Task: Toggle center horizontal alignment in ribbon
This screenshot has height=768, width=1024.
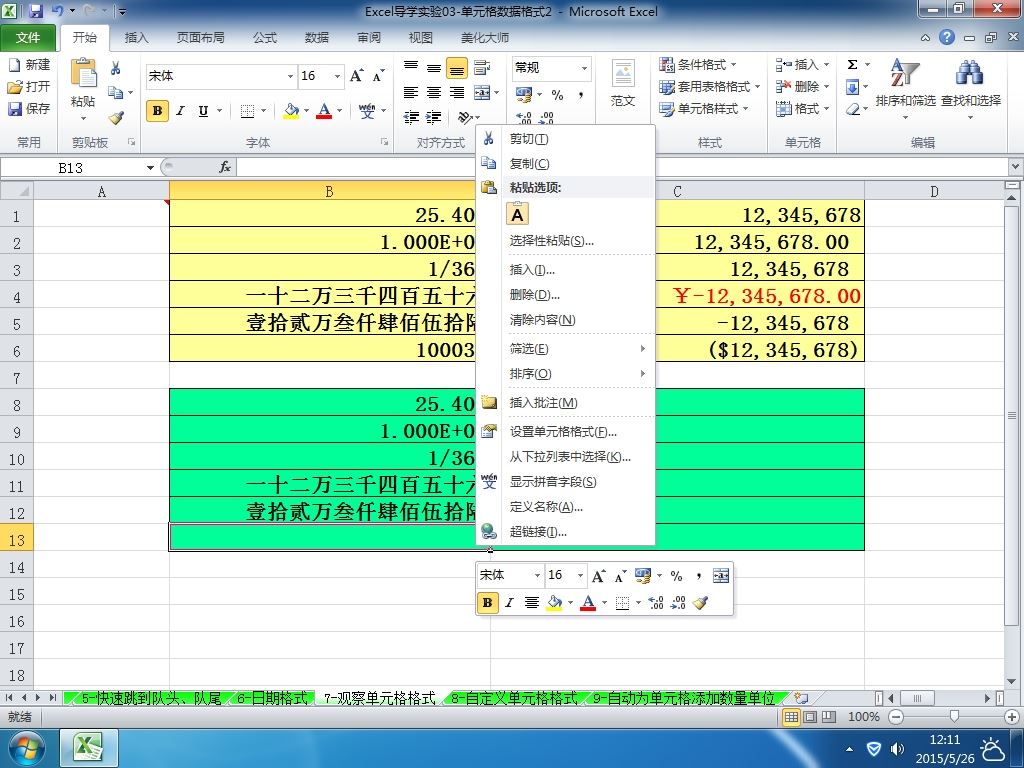Action: pyautogui.click(x=434, y=93)
